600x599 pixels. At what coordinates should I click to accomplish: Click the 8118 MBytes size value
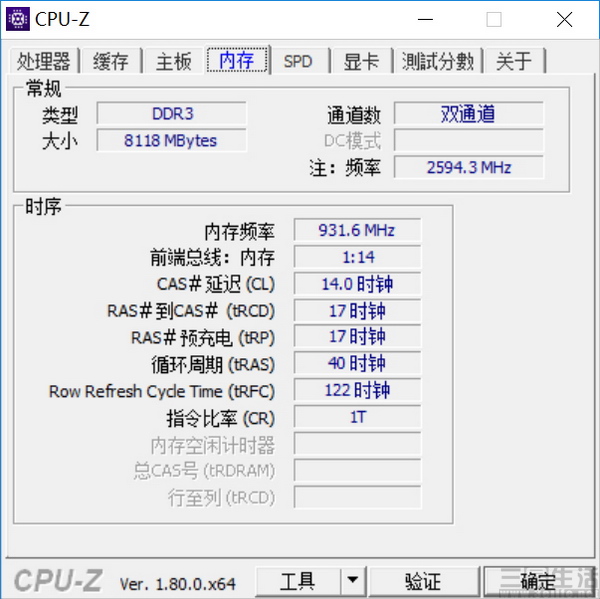click(171, 140)
